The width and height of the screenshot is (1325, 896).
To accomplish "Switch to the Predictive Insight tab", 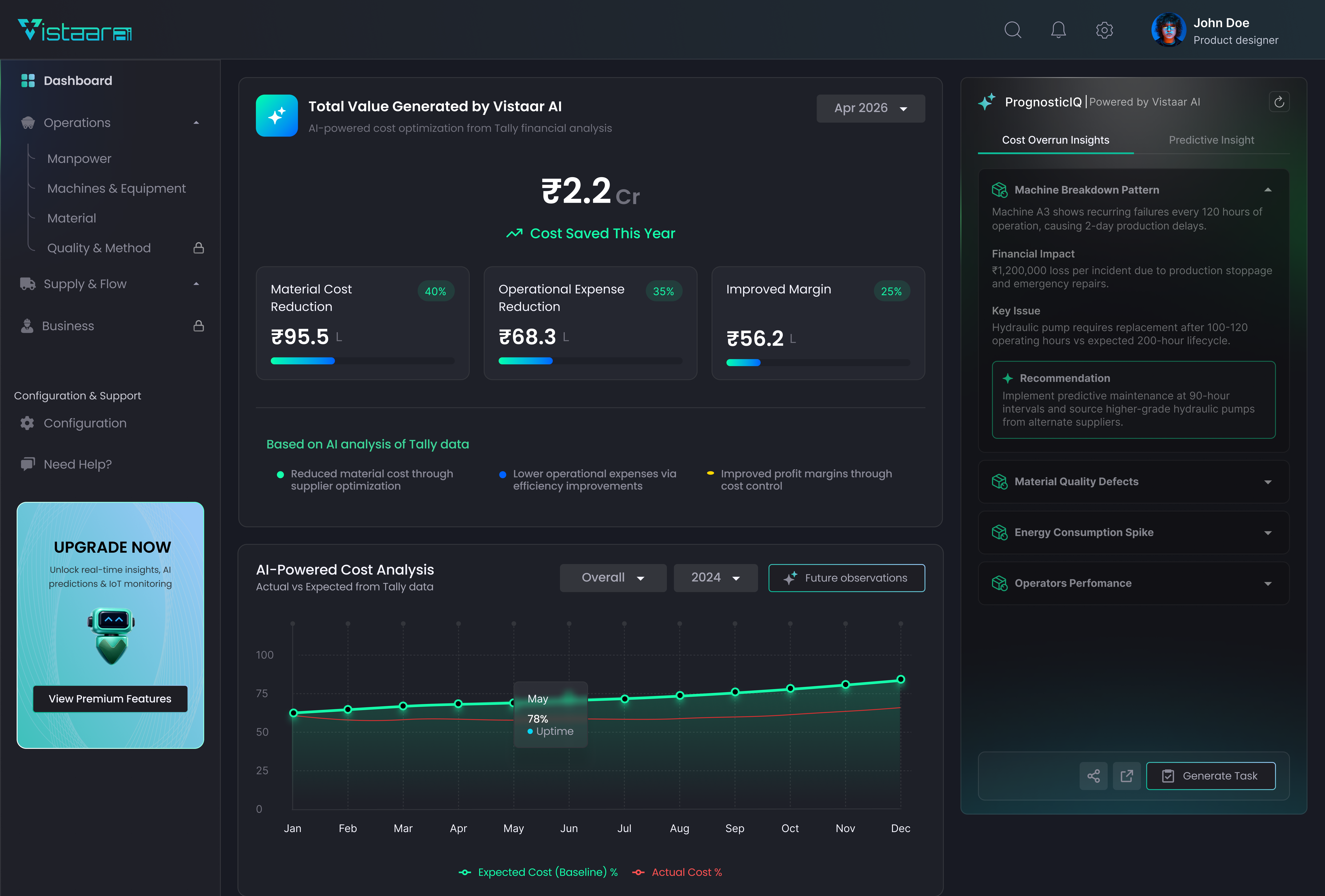I will point(1211,140).
